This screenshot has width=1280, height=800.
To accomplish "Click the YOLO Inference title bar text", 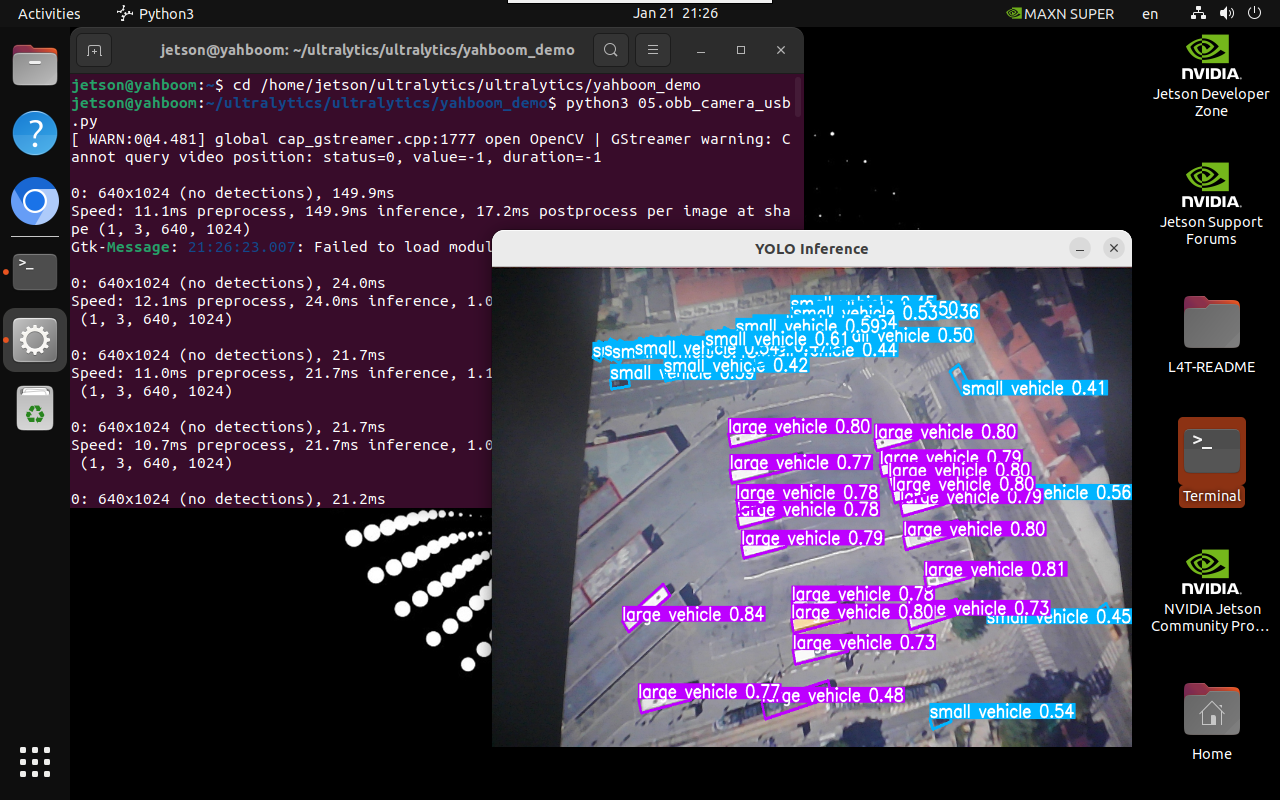I will [x=811, y=249].
